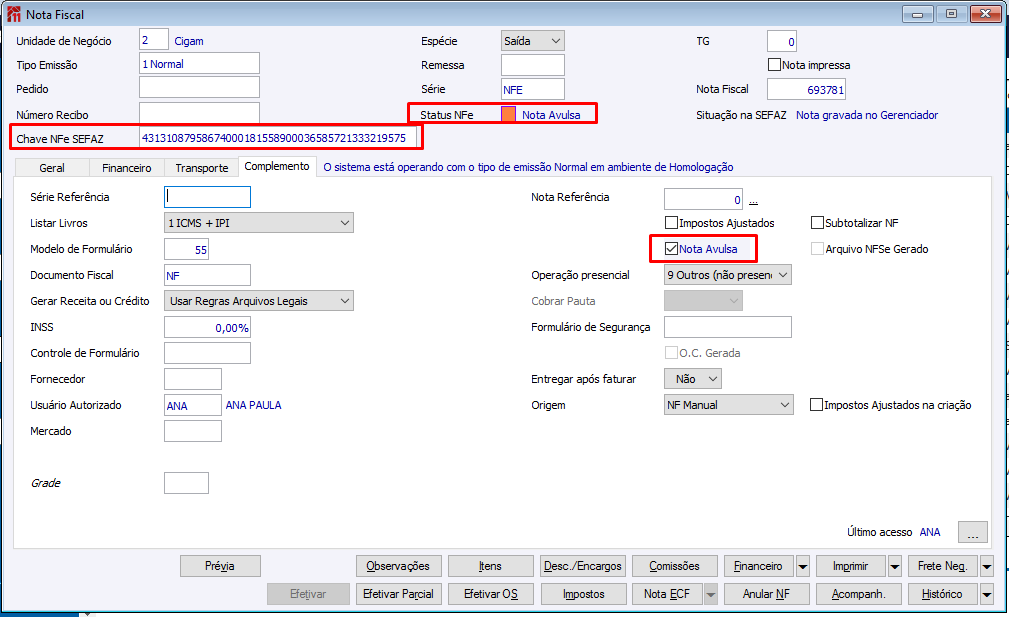Expand the arrow next to Histórico button
The image size is (1009, 617).
(x=986, y=594)
